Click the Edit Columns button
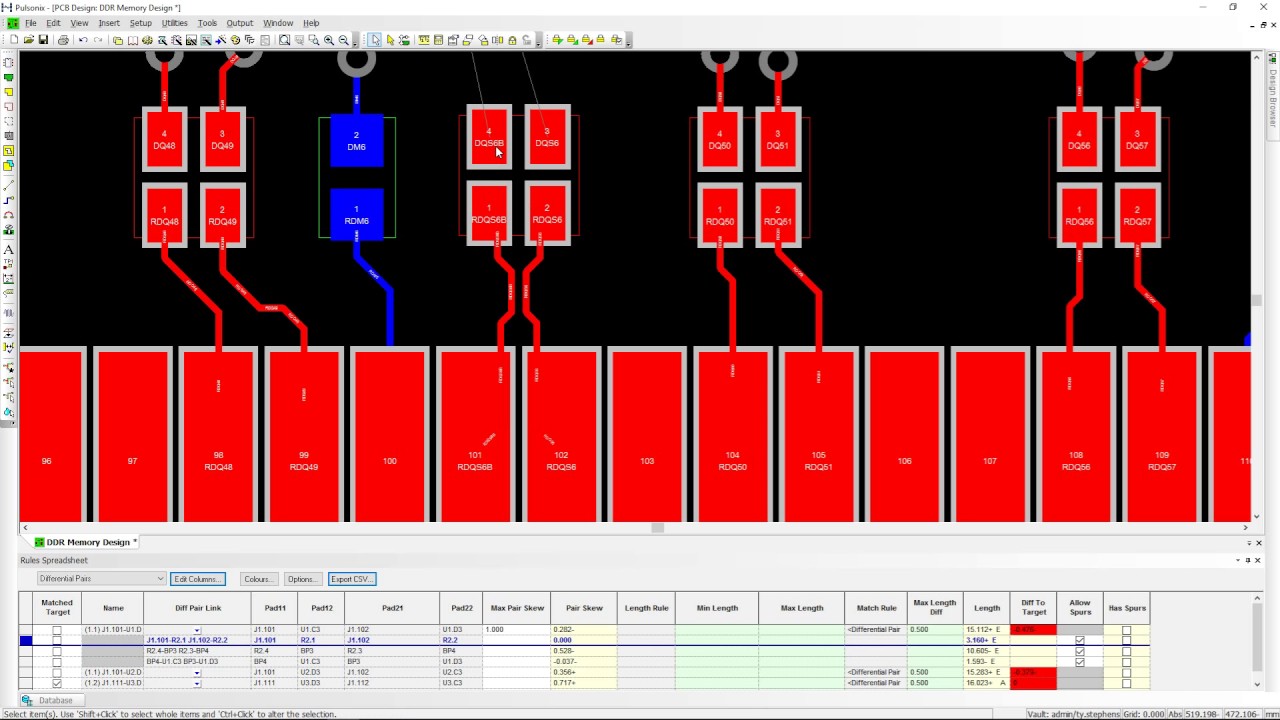 197,579
